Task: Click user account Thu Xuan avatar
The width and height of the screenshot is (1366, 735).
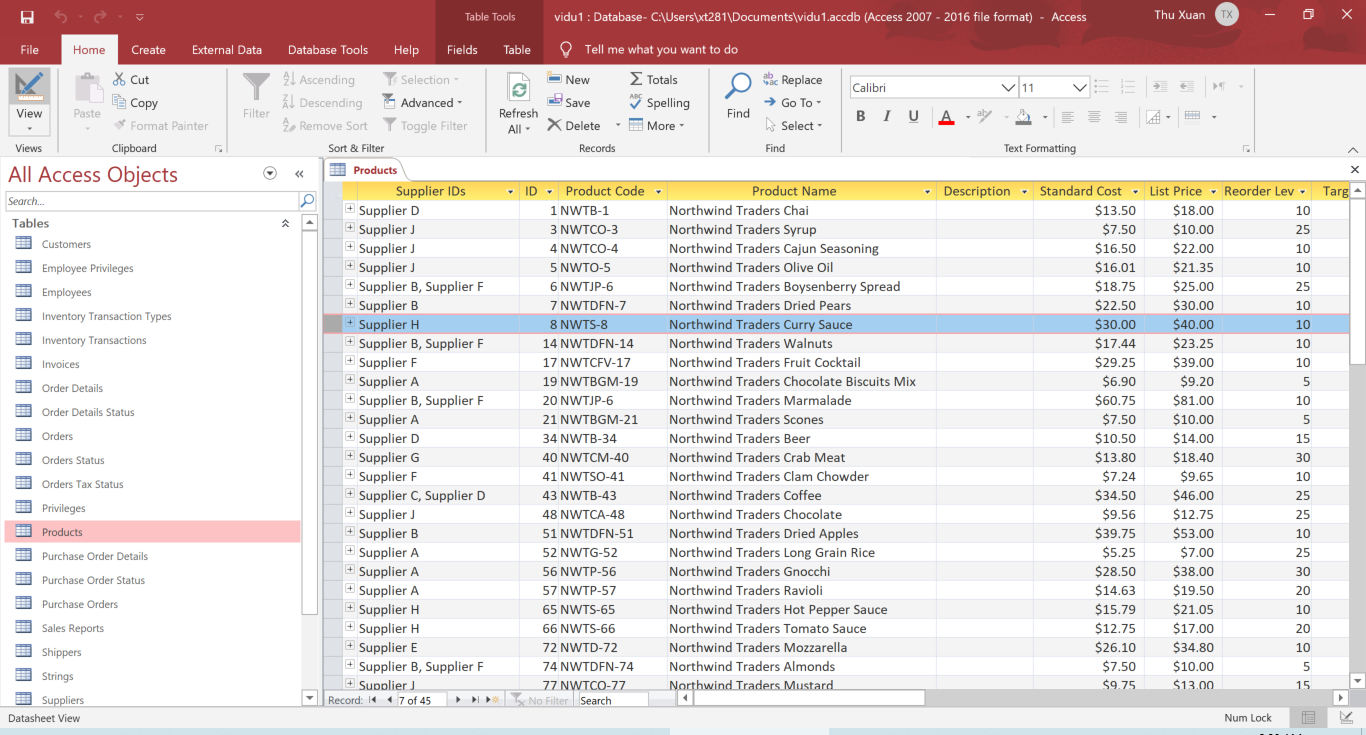Action: 1227,15
